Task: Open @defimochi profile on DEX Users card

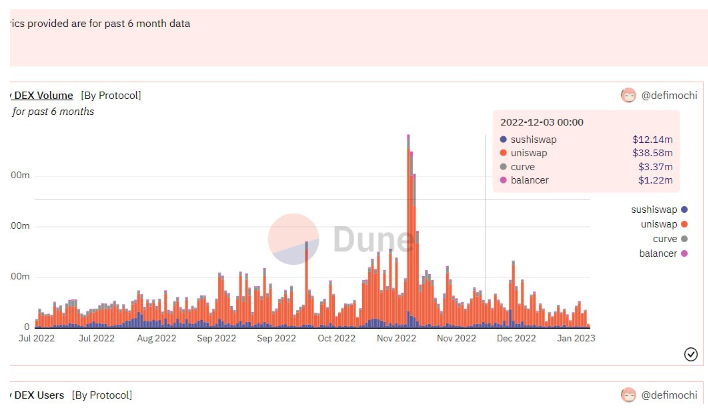Action: tap(669, 395)
